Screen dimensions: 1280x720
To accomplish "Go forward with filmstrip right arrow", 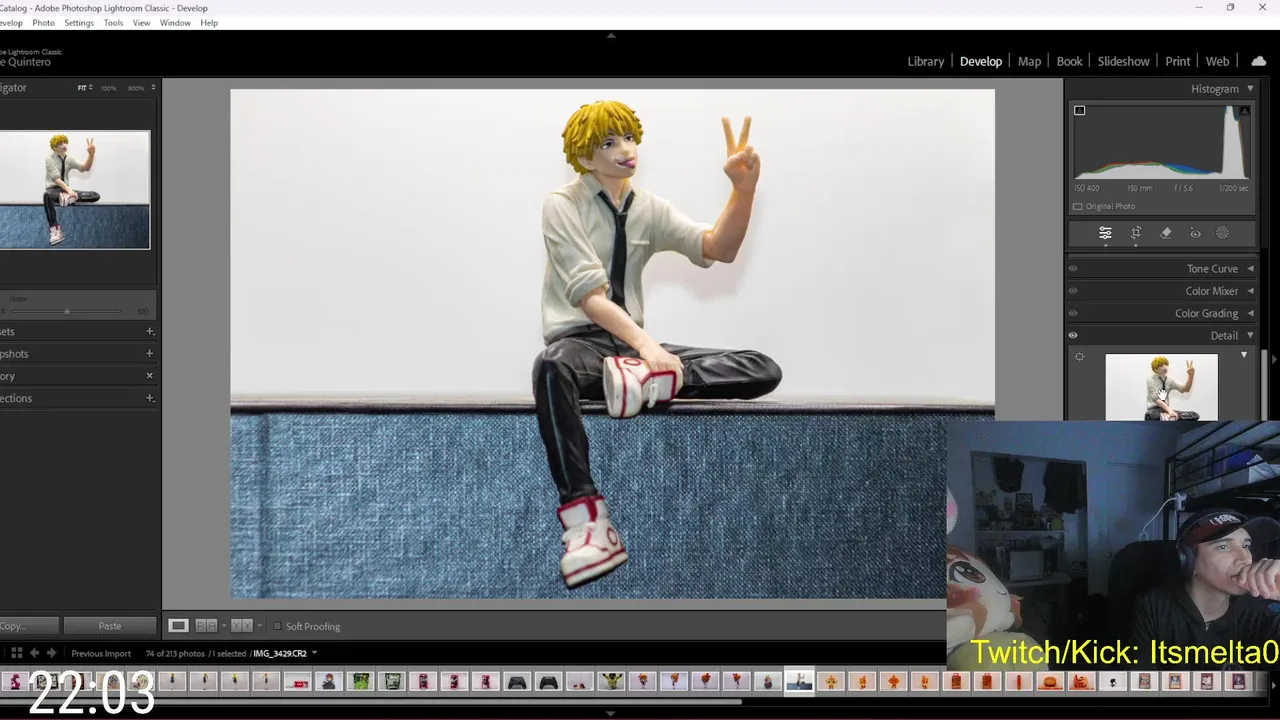I will [52, 653].
